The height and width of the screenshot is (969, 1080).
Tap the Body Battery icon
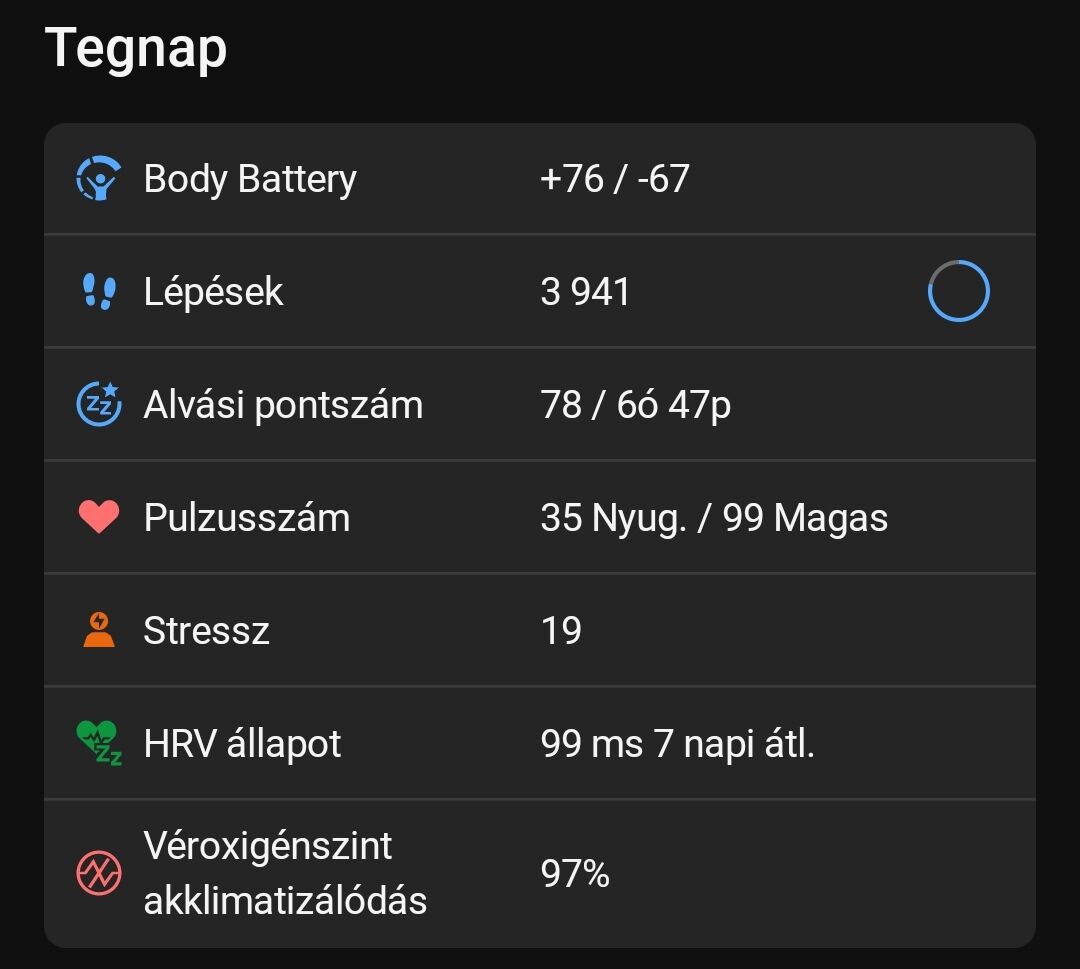[98, 178]
